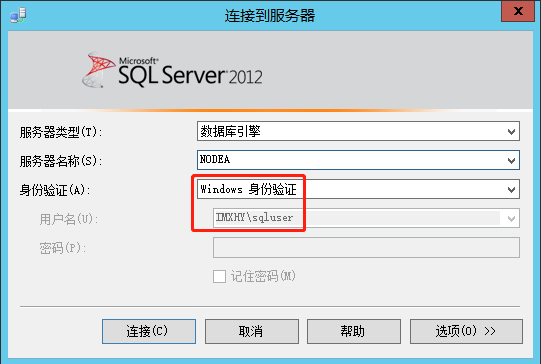Screen dimensions: 541x364
Task: Click the 帮助 button
Action: pos(354,331)
